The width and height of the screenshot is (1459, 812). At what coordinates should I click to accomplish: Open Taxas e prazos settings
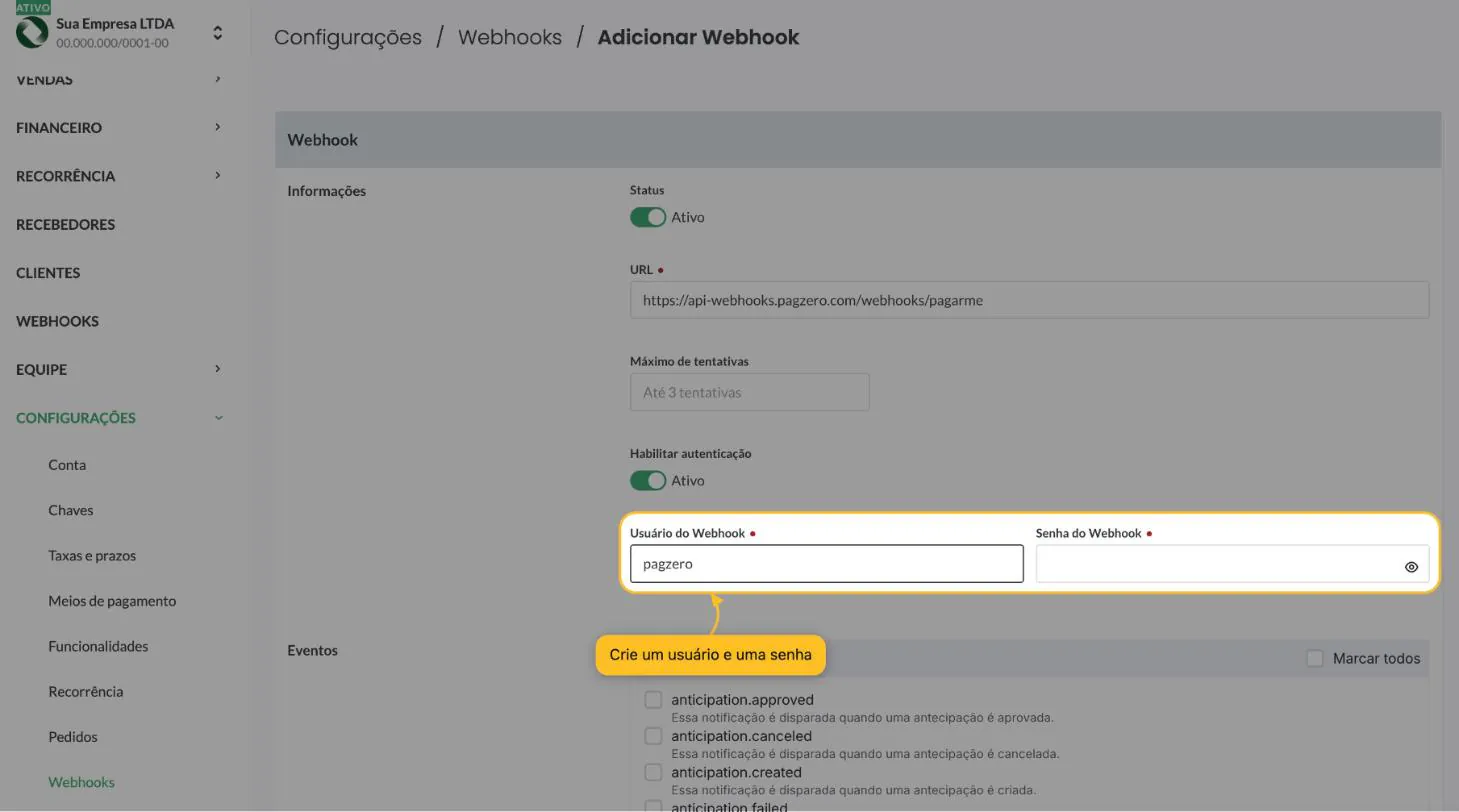point(92,555)
